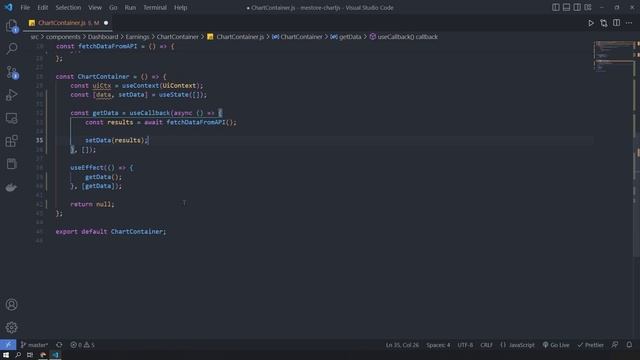The width and height of the screenshot is (640, 360).
Task: Open Customize Layout icon
Action: click(x=588, y=7)
